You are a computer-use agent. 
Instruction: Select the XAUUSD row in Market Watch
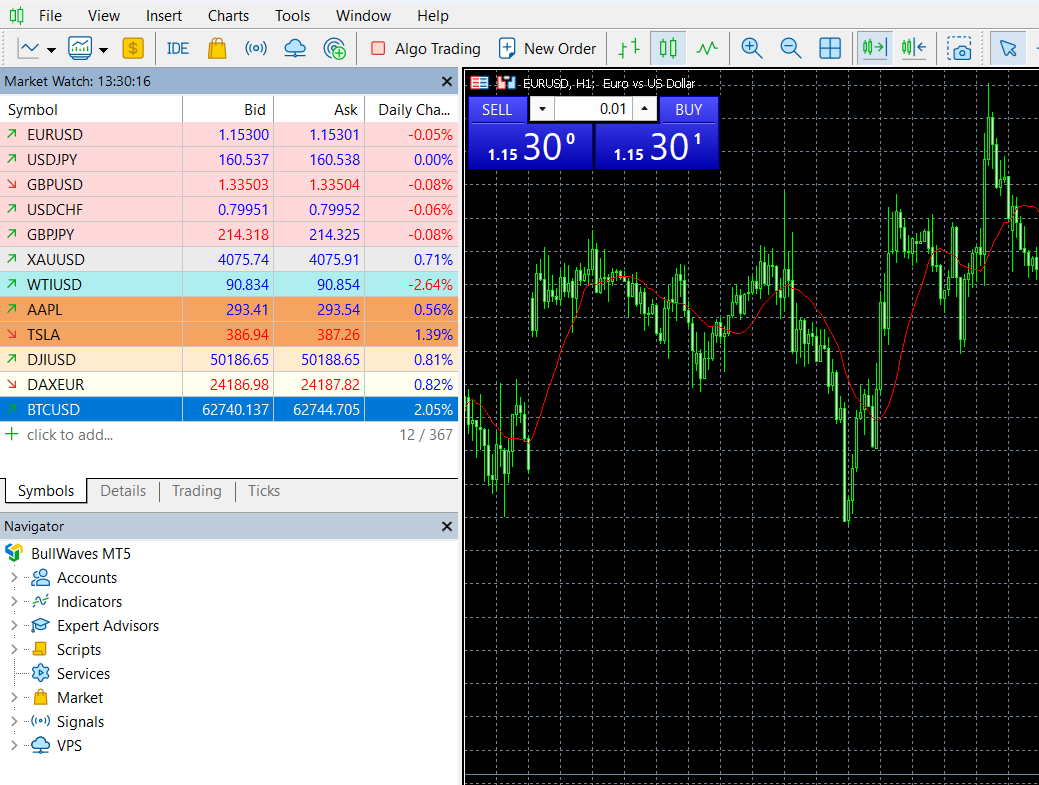tap(229, 260)
